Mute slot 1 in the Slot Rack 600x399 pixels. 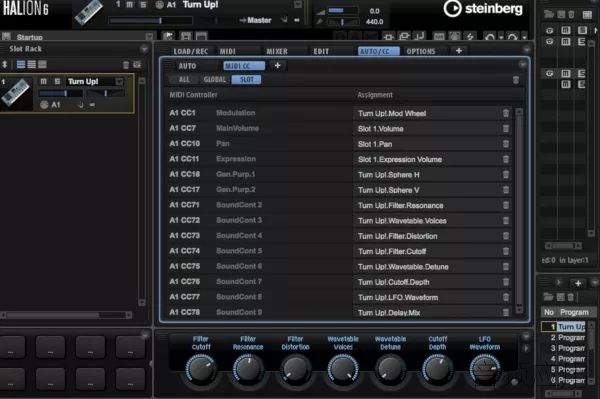44,81
